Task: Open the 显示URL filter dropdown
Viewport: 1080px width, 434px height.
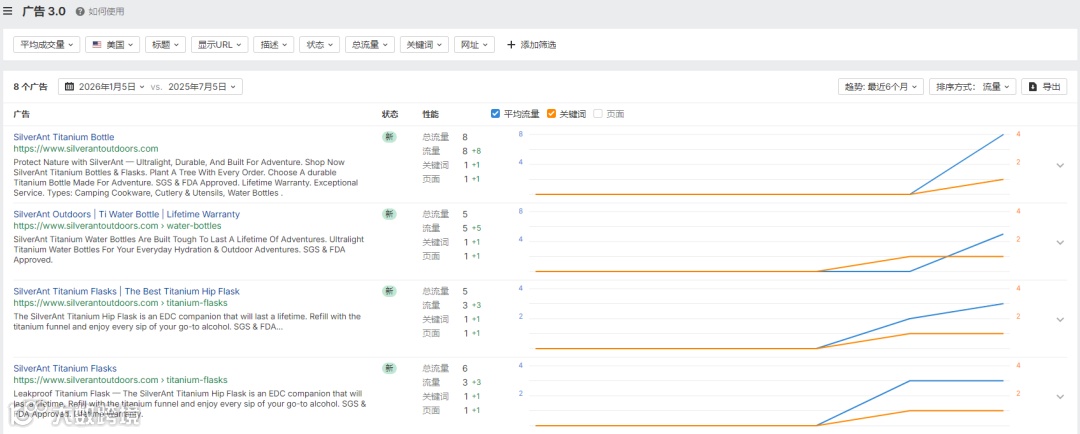Action: pyautogui.click(x=219, y=45)
